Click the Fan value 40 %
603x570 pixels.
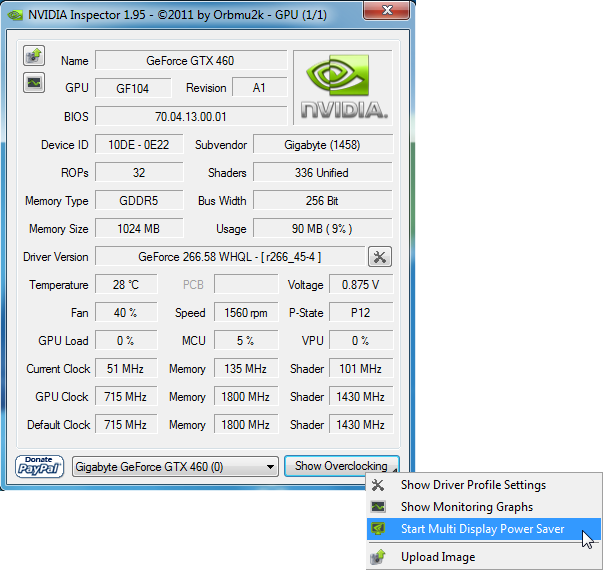click(126, 313)
